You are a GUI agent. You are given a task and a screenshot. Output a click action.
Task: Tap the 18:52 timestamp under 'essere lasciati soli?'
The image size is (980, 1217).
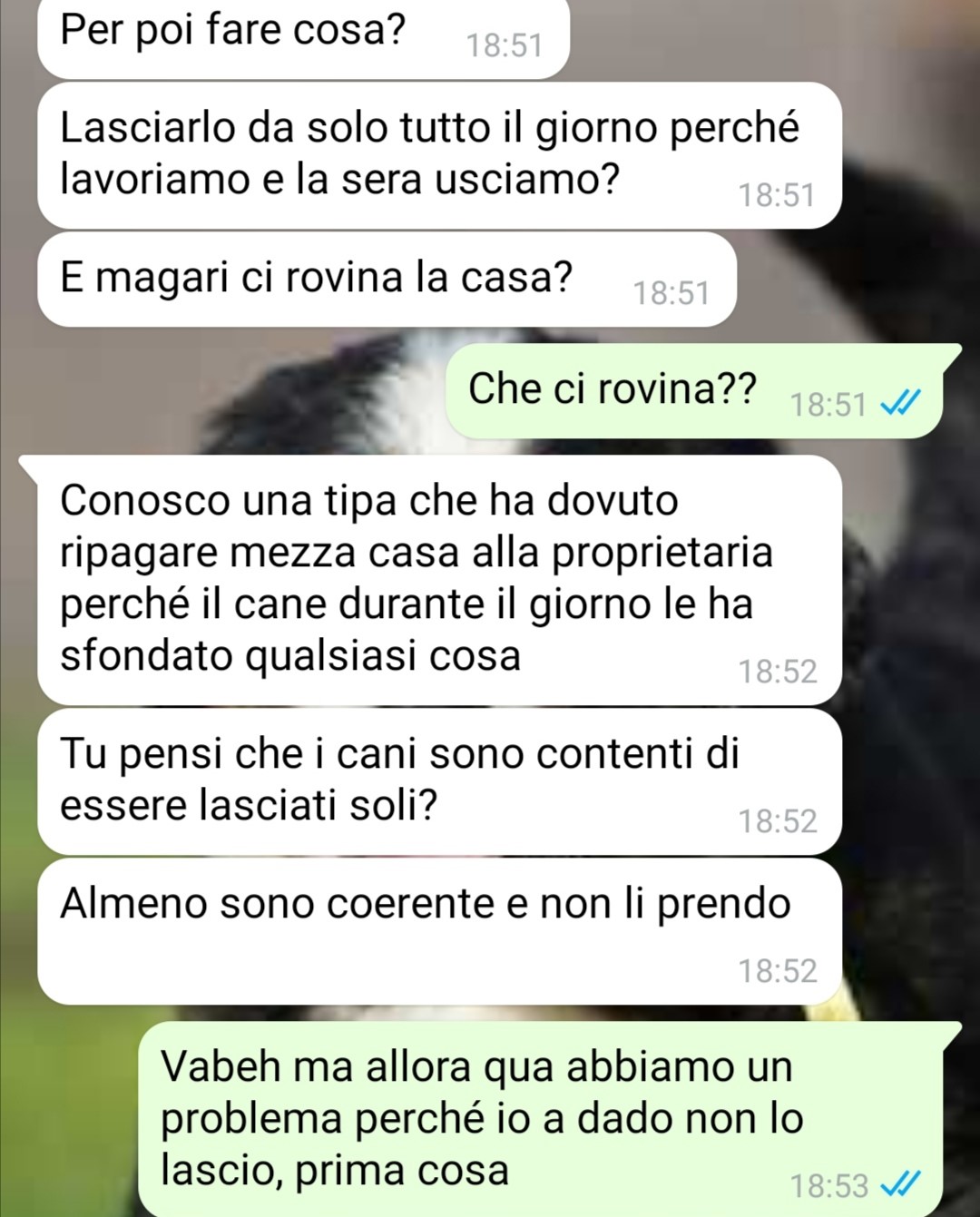pos(778,821)
